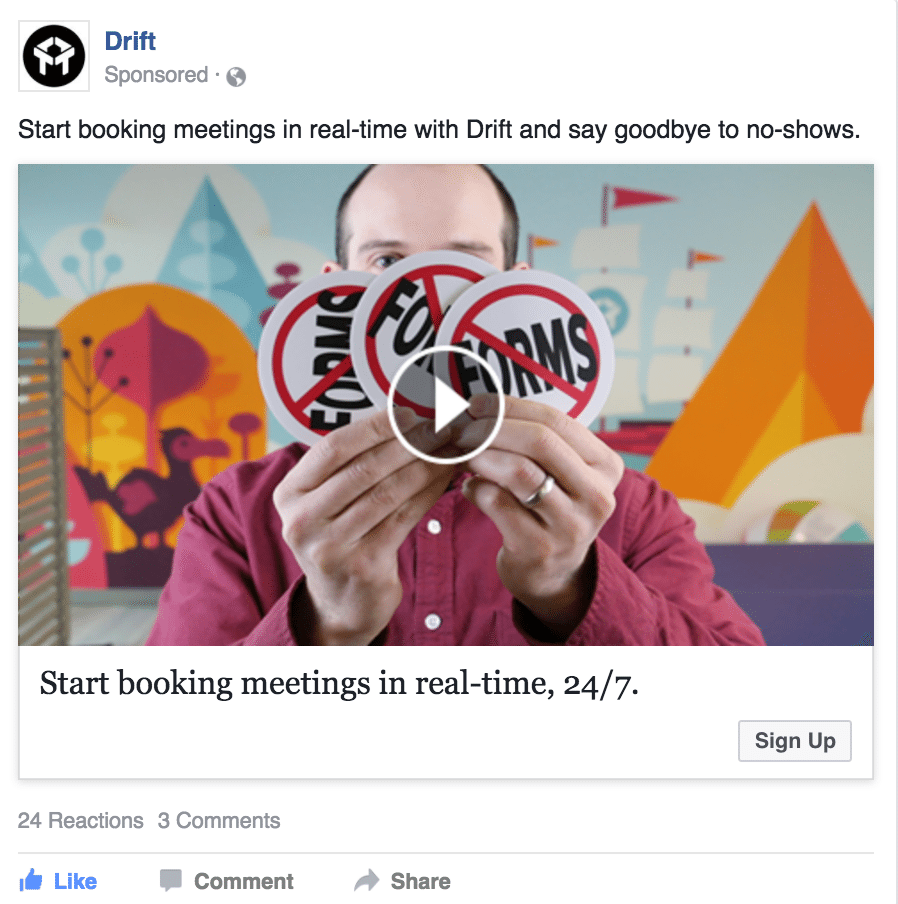The width and height of the screenshot is (898, 904).
Task: Click the orange mountain in the video background
Action: pyautogui.click(x=772, y=369)
